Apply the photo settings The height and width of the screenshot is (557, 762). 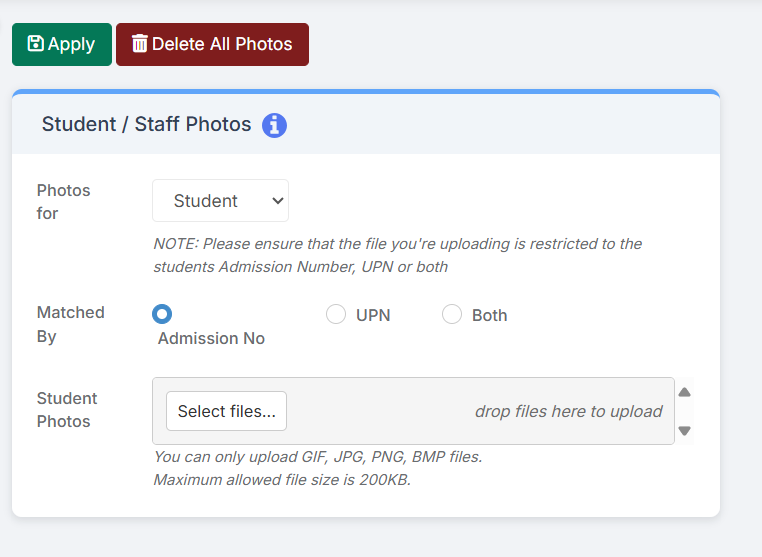62,44
